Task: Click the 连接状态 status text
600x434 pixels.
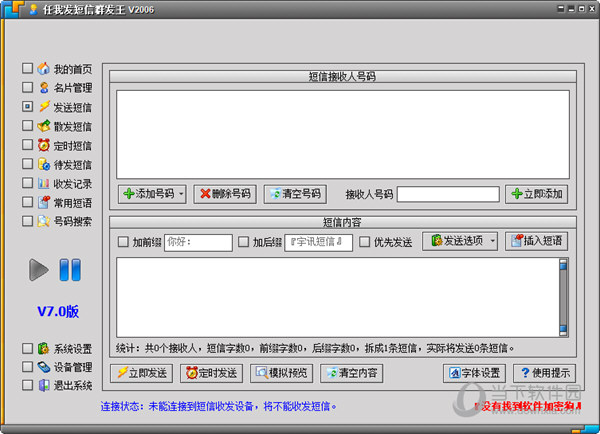Action: tap(218, 406)
